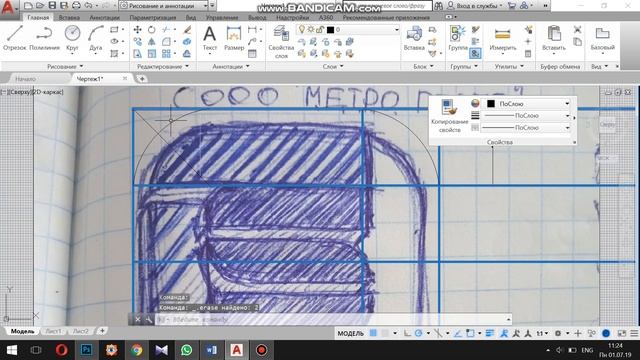Click Plot print icon in quick access toolbar
Image resolution: width=640 pixels, height=360 pixels.
(76, 5)
